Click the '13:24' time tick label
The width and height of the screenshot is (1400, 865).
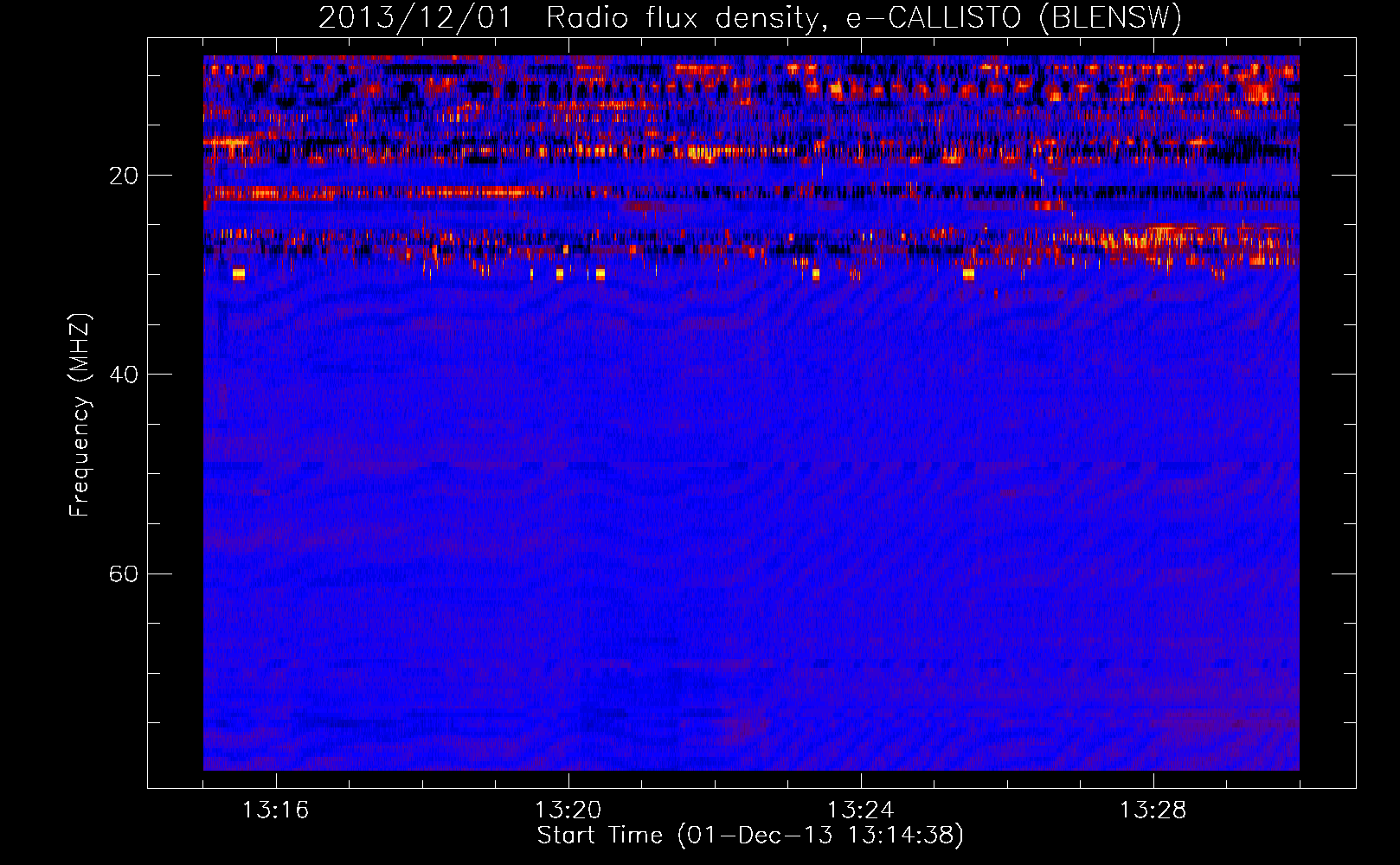click(x=861, y=811)
